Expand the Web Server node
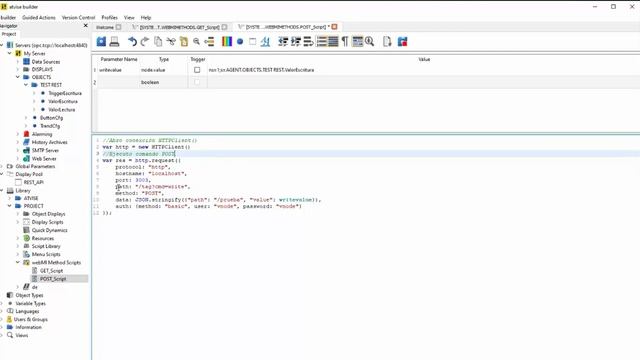The height and width of the screenshot is (360, 640). 18,158
